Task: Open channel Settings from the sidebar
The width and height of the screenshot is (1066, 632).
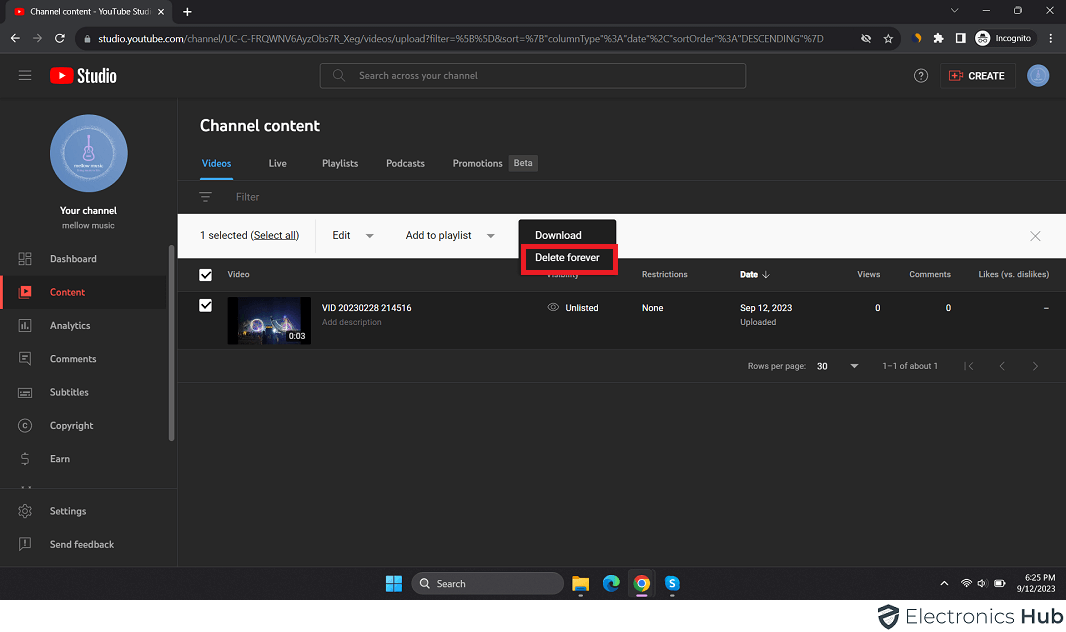Action: (68, 511)
